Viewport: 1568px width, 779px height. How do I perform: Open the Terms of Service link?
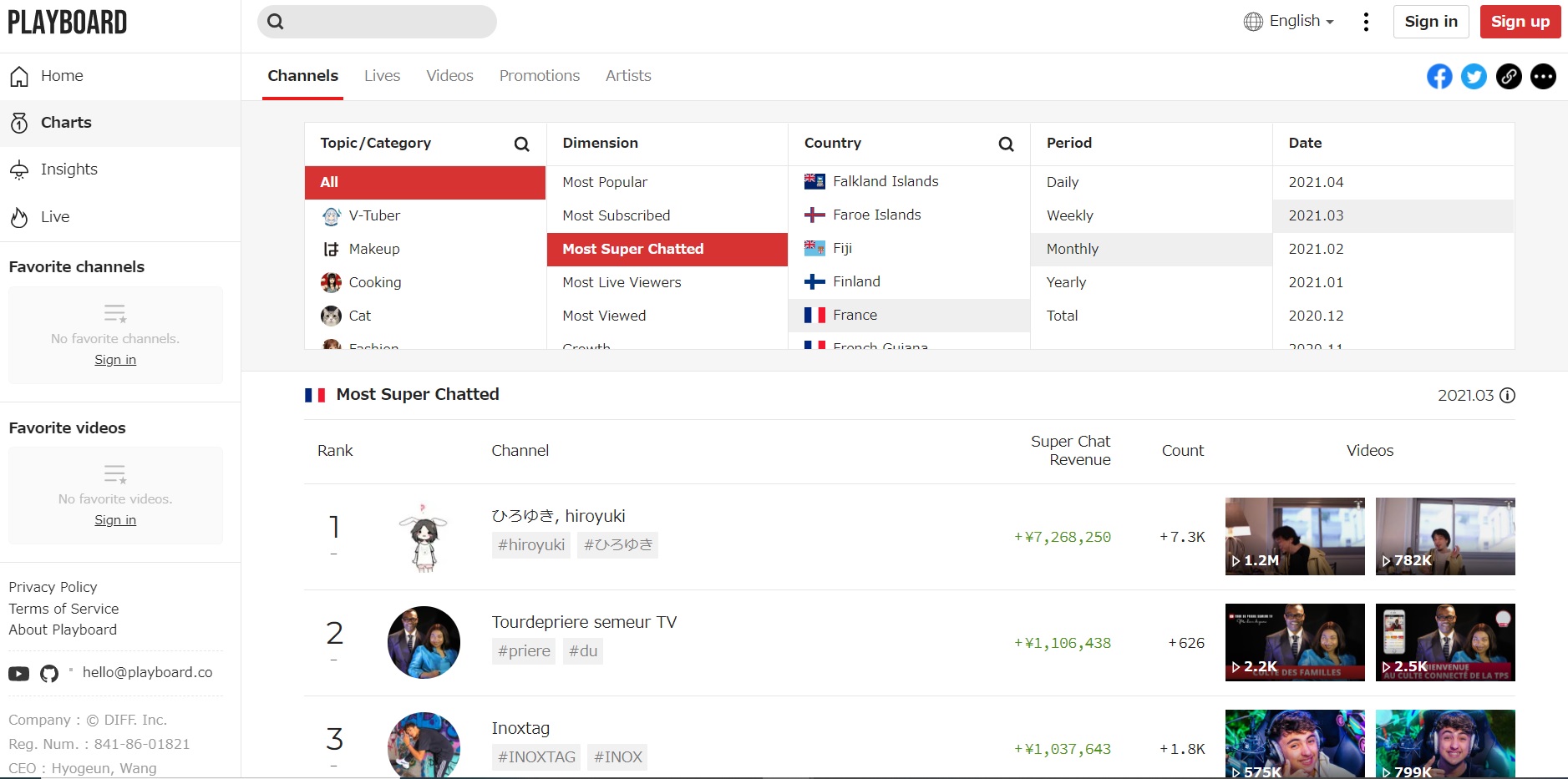coord(63,609)
